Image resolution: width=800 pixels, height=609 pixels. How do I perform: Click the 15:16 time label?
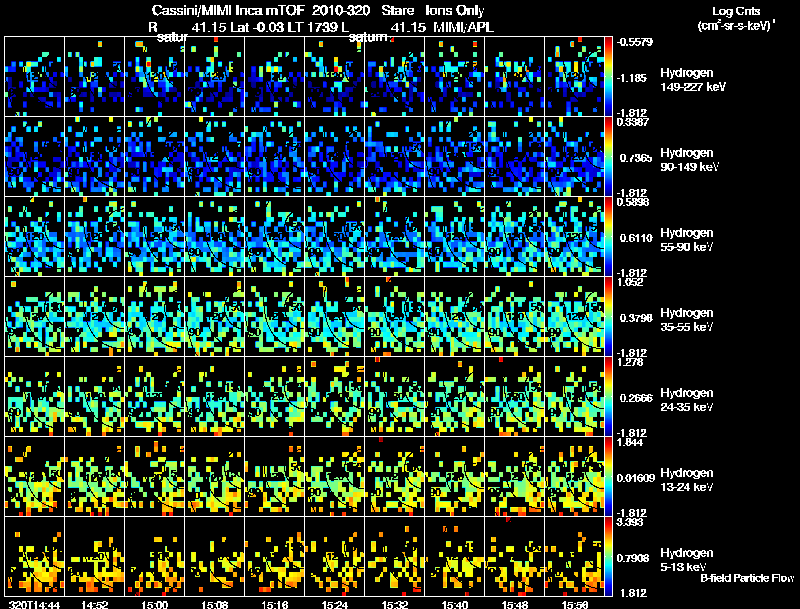coord(274,604)
